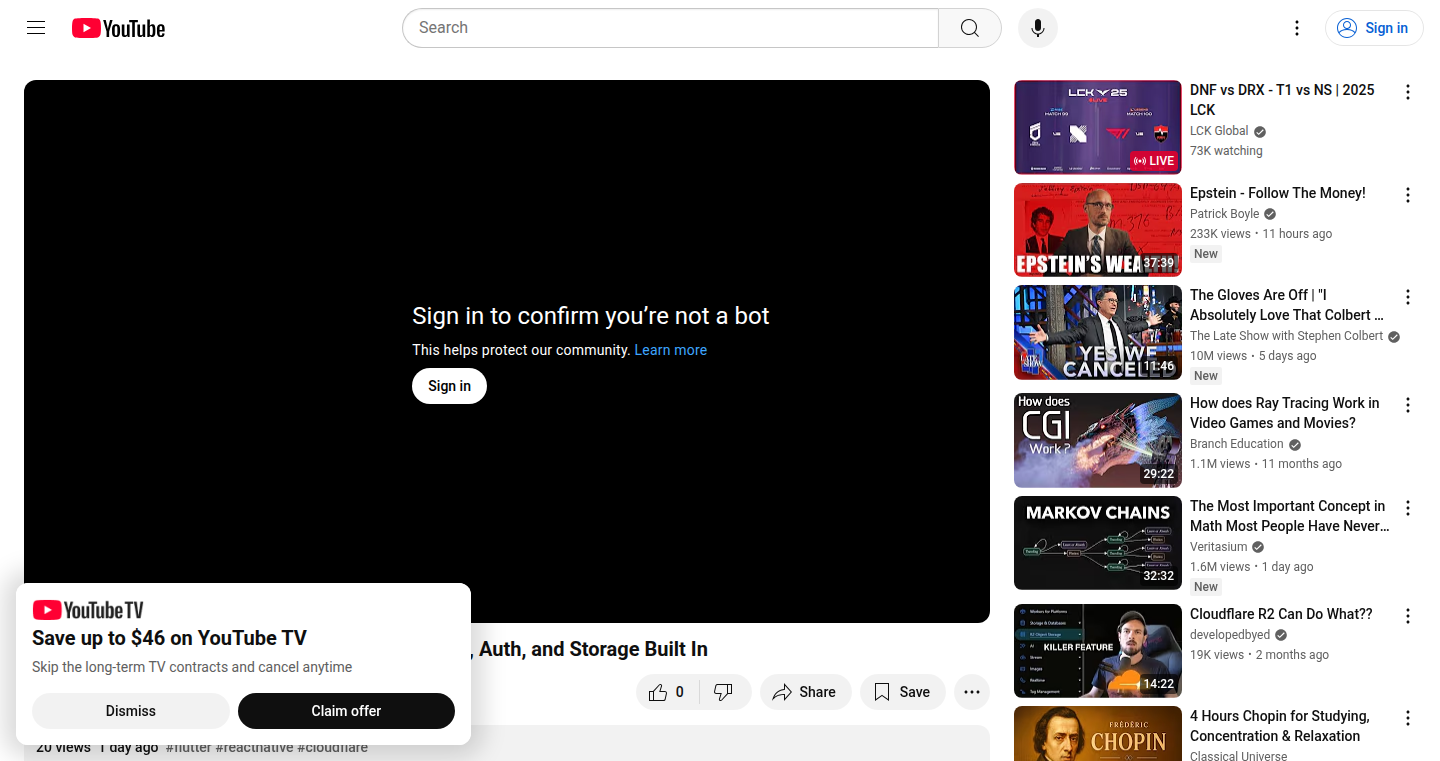Visit the developedbyed channel
The image size is (1440, 761).
1230,635
